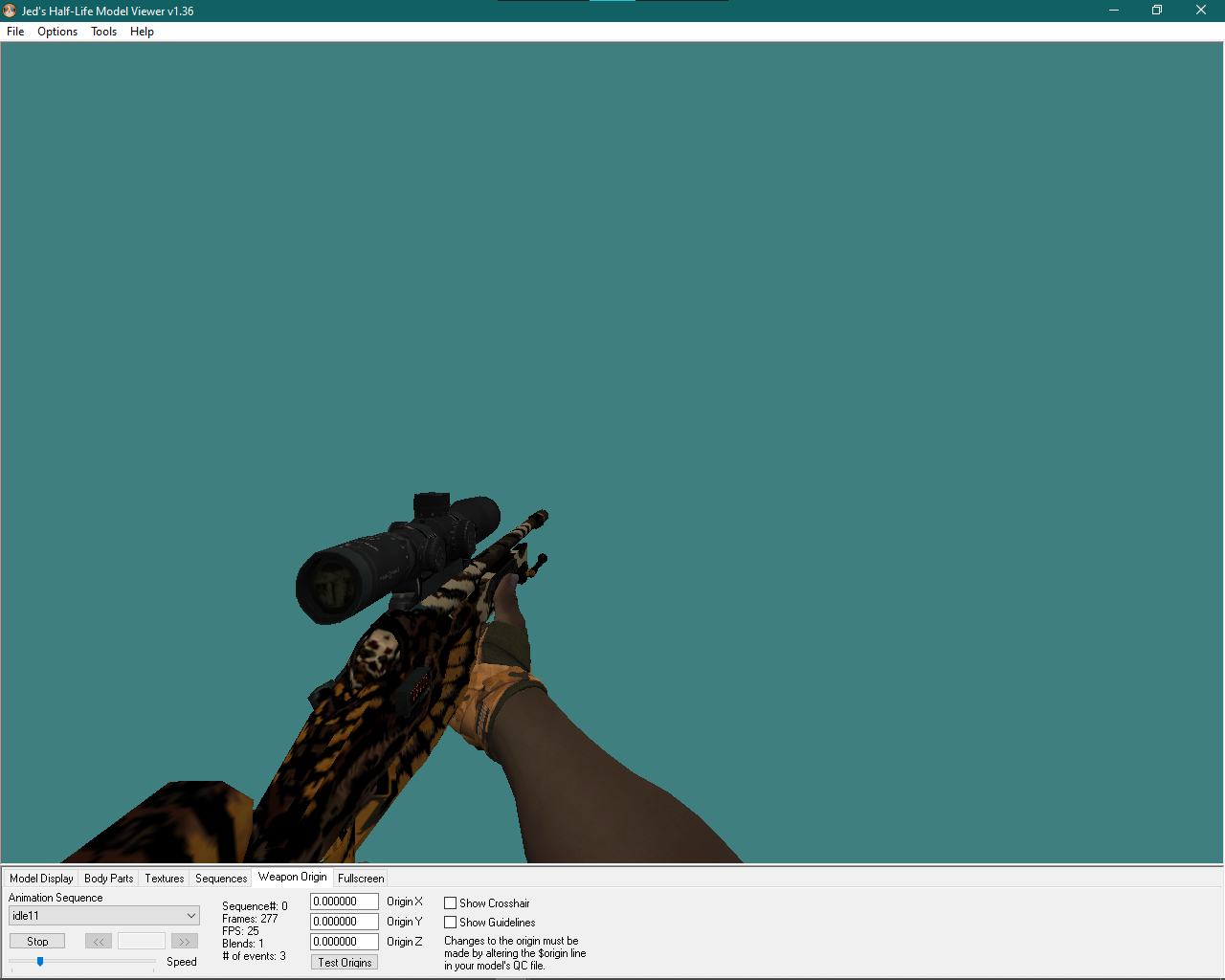This screenshot has width=1225, height=980.
Task: Open the File menu
Action: (x=15, y=32)
